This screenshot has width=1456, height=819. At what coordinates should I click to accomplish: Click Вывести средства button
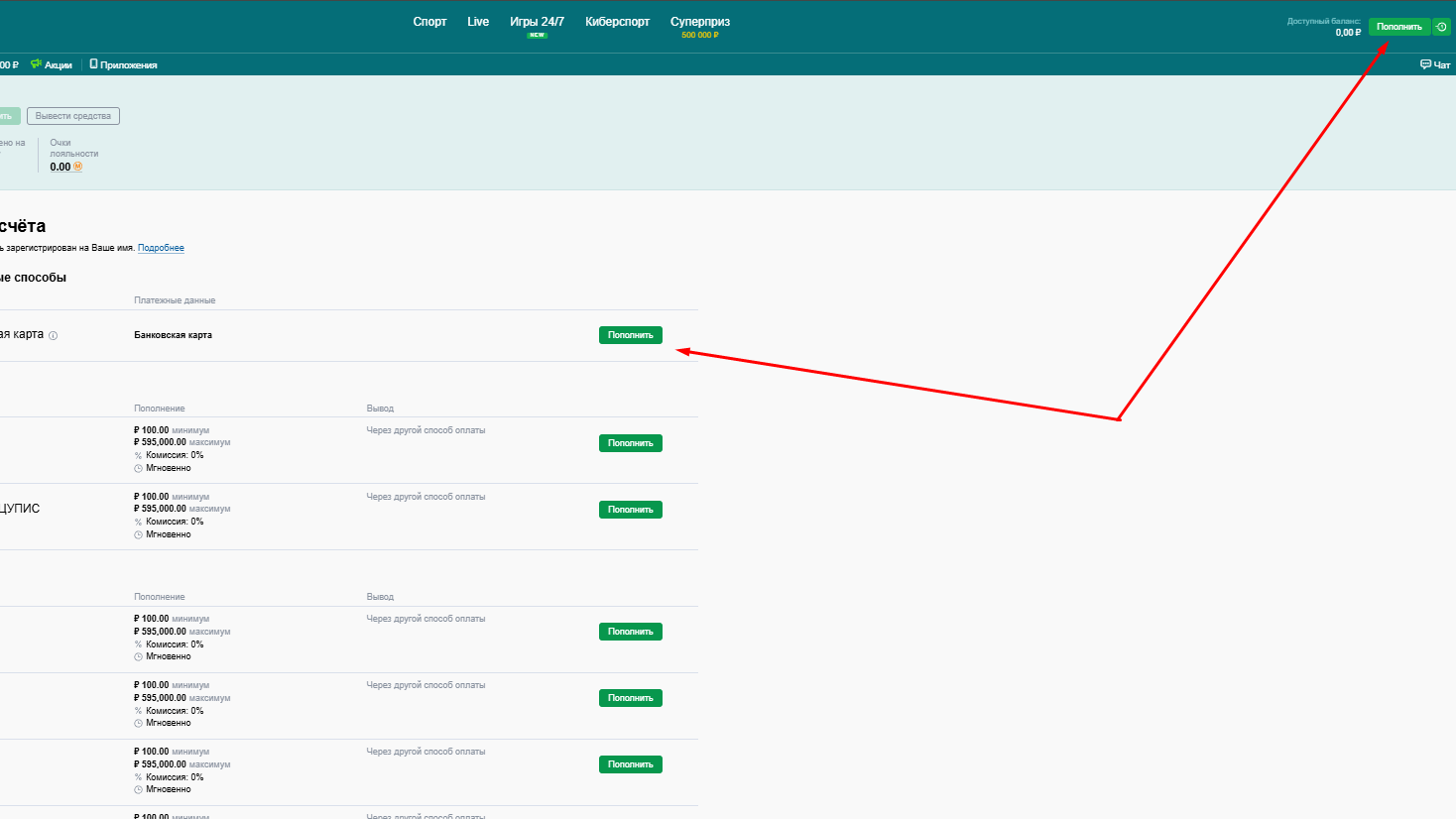(x=73, y=116)
